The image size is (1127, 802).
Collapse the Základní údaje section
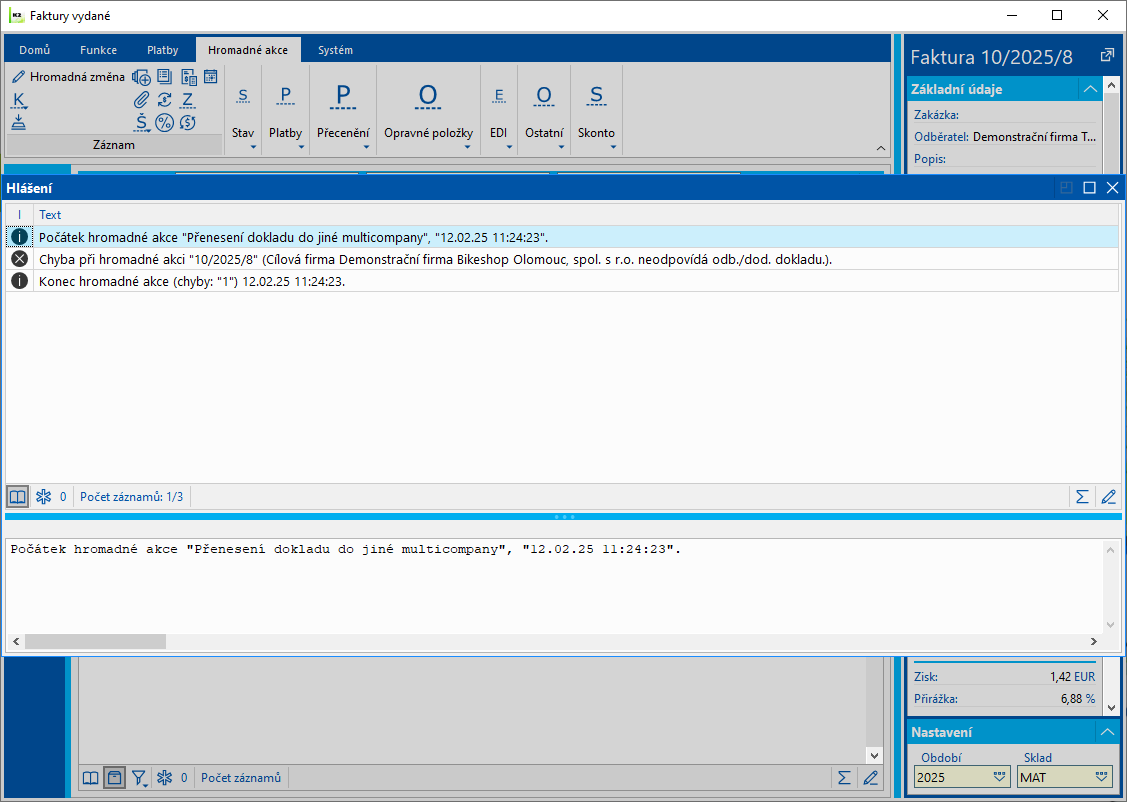[1090, 89]
